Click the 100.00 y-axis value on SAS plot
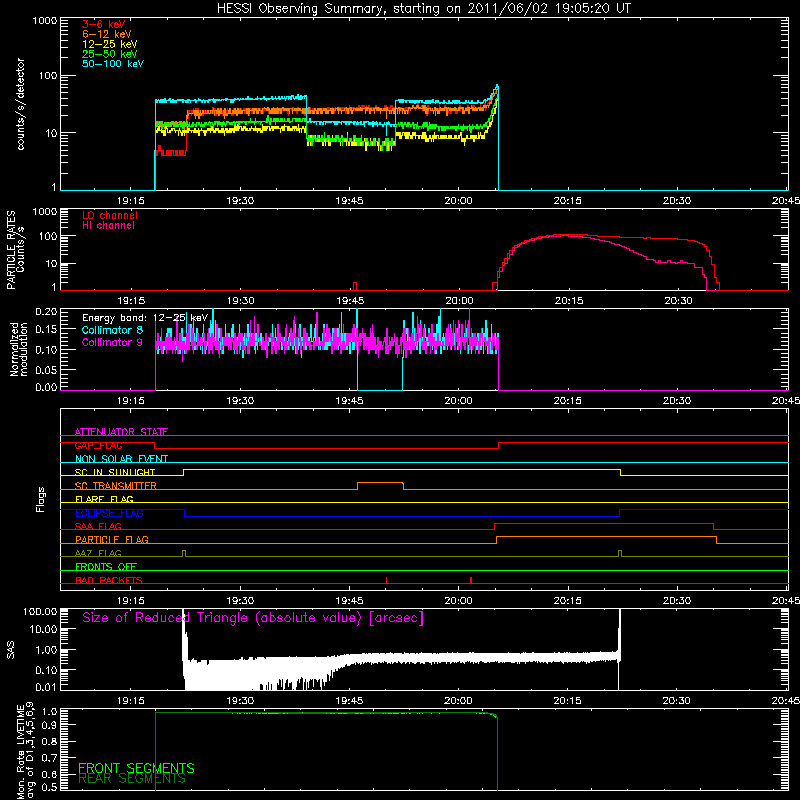The width and height of the screenshot is (800, 800). pyautogui.click(x=40, y=612)
